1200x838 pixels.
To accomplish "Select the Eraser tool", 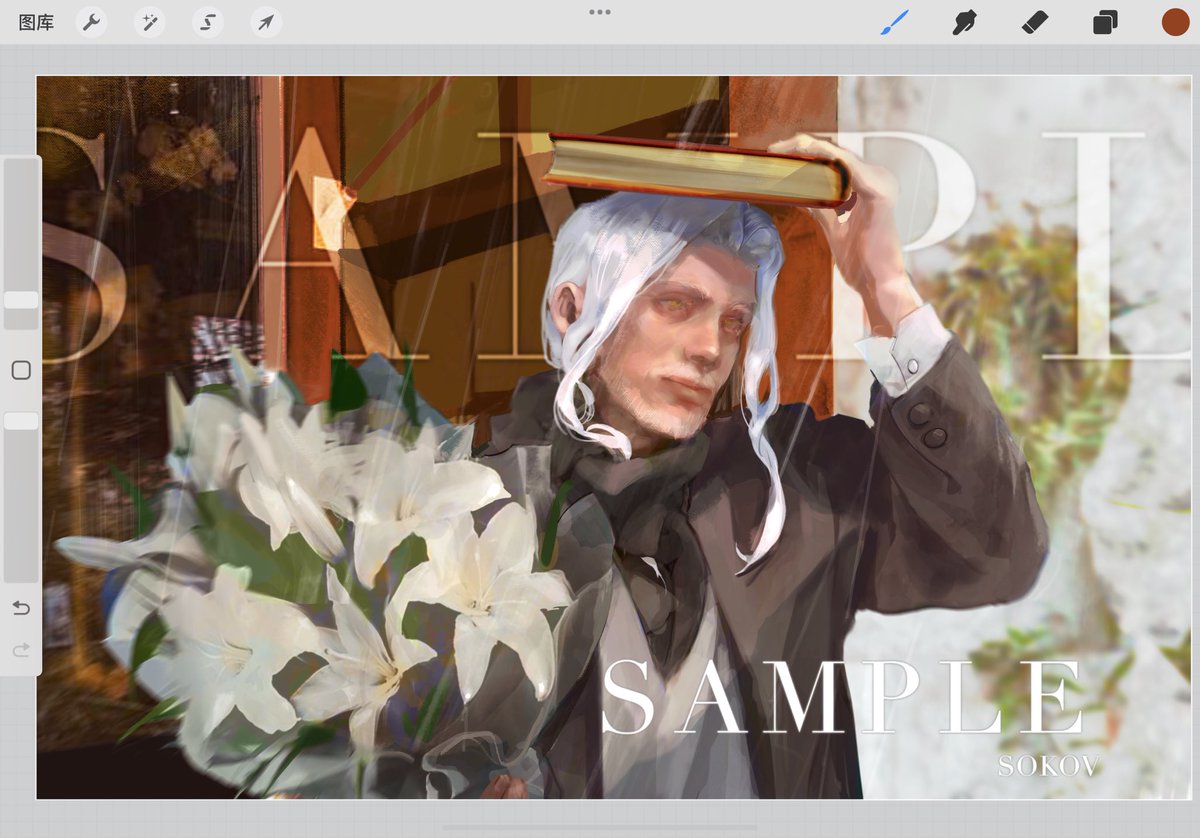I will point(1035,22).
